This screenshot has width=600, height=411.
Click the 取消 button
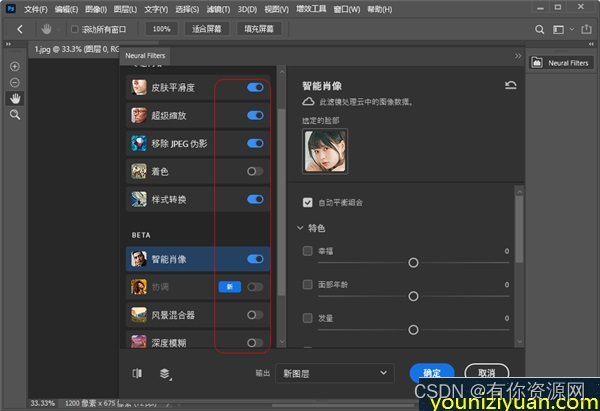486,372
